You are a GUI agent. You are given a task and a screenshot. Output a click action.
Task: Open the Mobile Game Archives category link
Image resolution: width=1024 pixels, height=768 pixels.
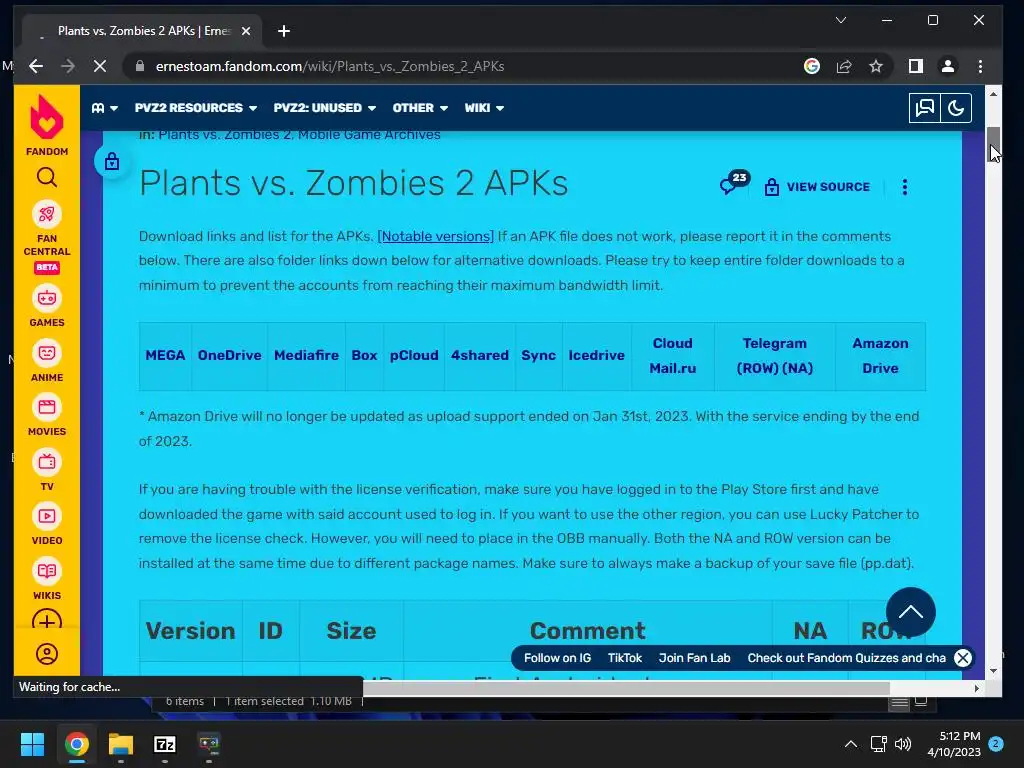pyautogui.click(x=369, y=135)
